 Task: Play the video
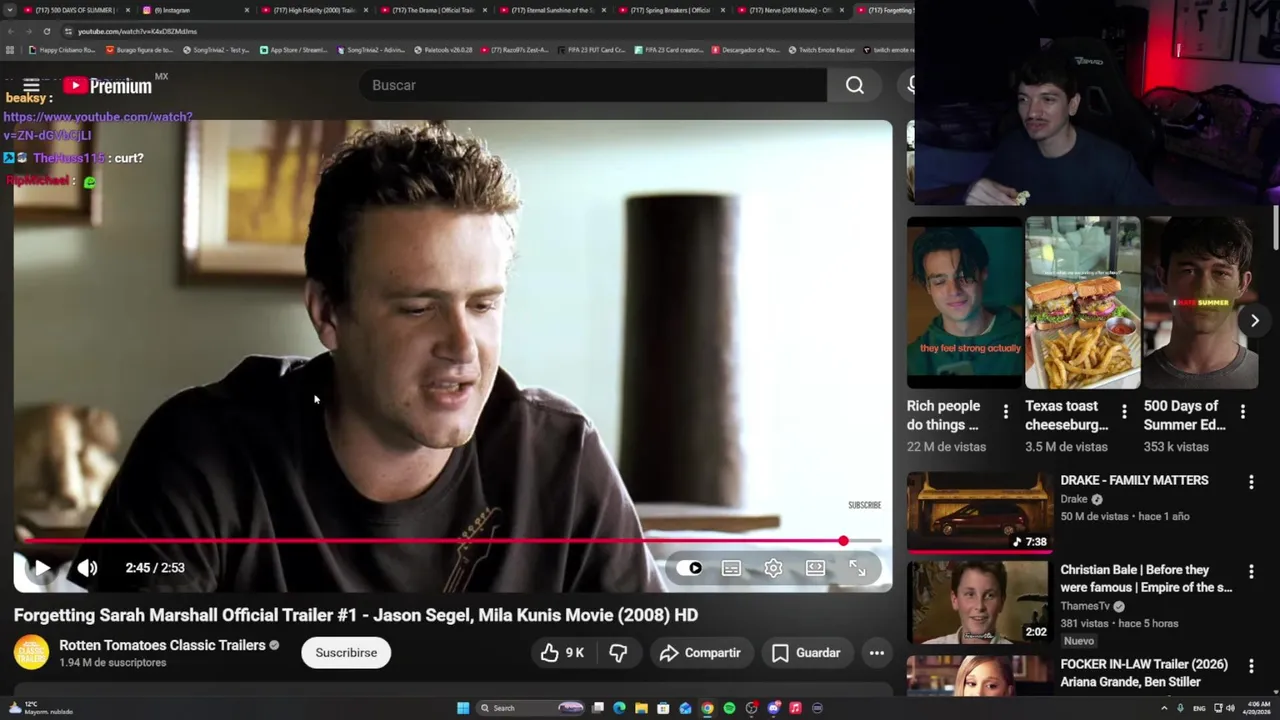[42, 568]
